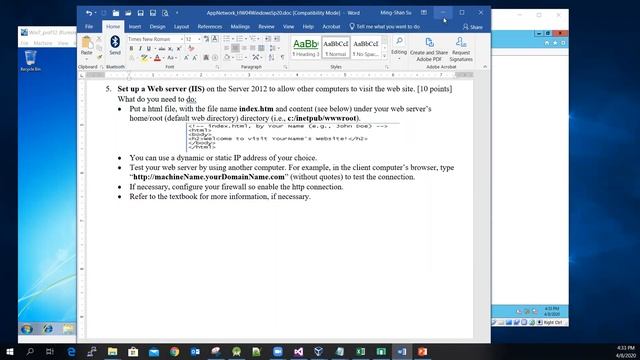640x360 pixels.
Task: Click the Print Preview icon in Quick Access toolbar
Action: point(165,13)
